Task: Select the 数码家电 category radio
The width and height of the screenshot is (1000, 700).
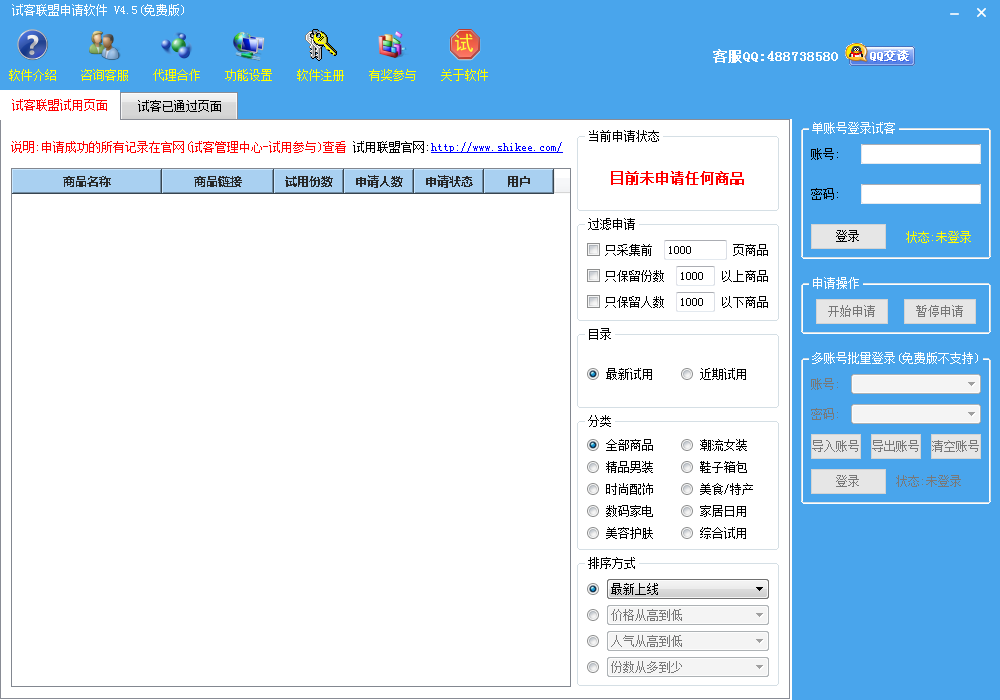Action: point(593,511)
